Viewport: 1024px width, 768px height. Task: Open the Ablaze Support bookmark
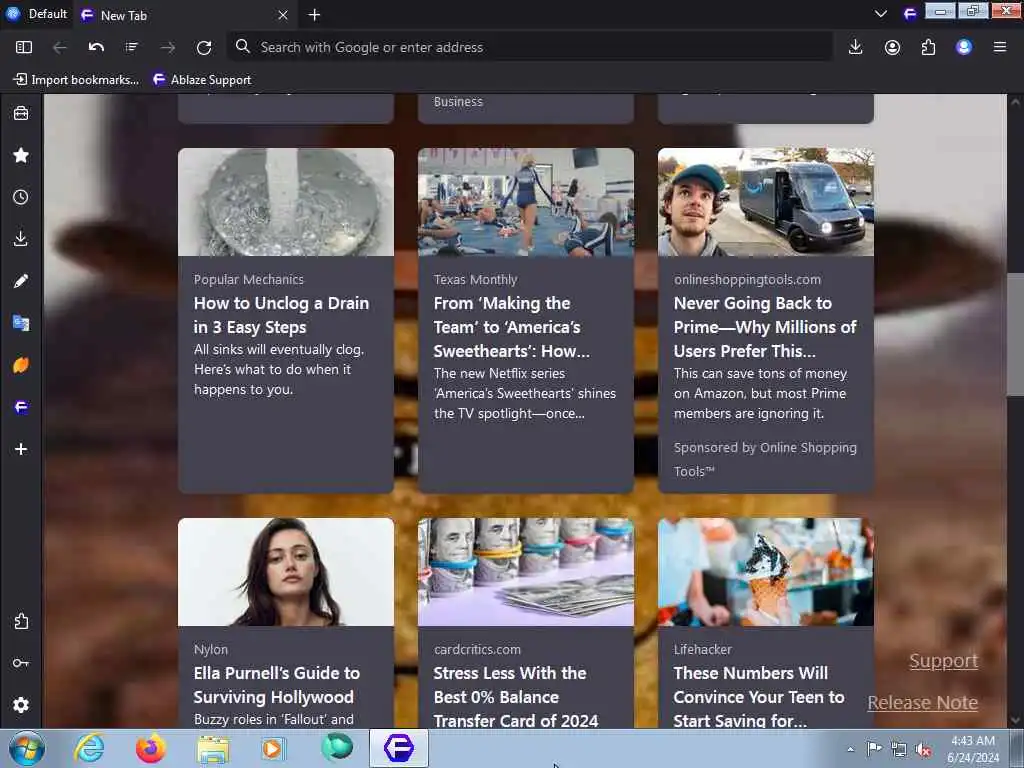tap(202, 80)
